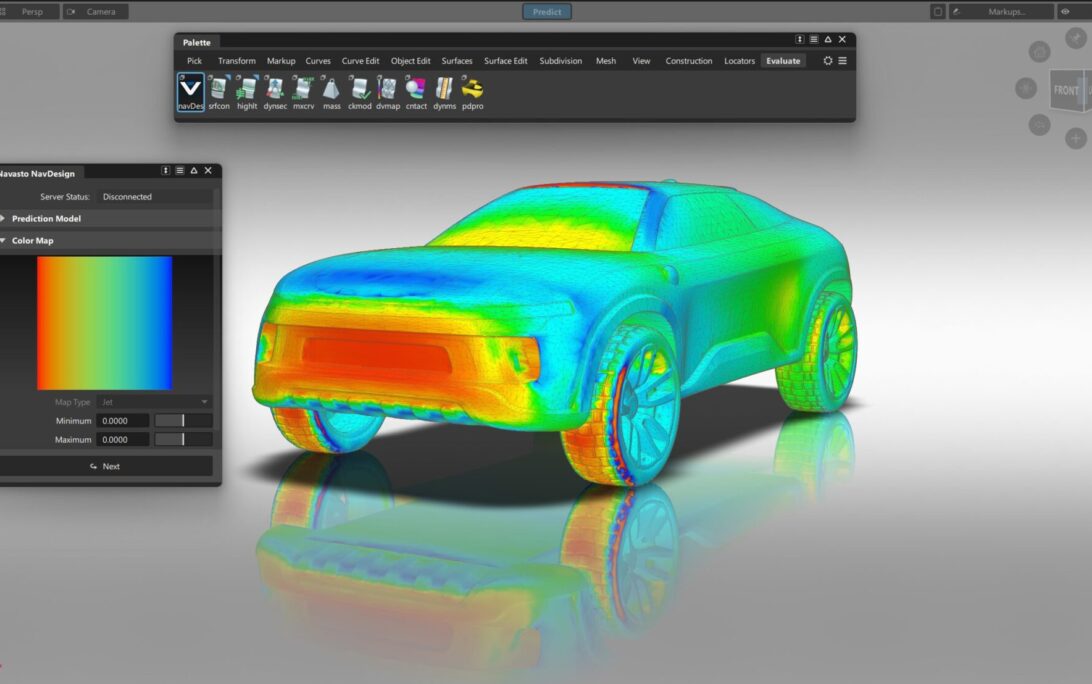
Task: Activate the highlt highlight tool
Action: click(x=247, y=89)
